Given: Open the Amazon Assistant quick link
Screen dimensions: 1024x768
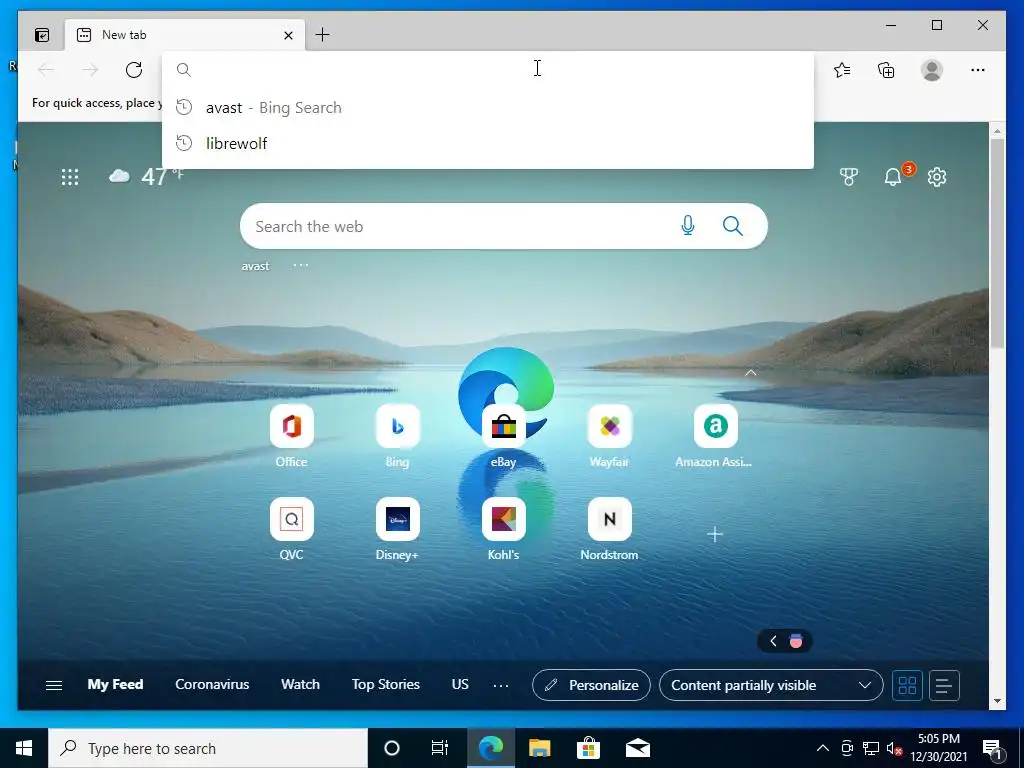Looking at the screenshot, I should [715, 436].
